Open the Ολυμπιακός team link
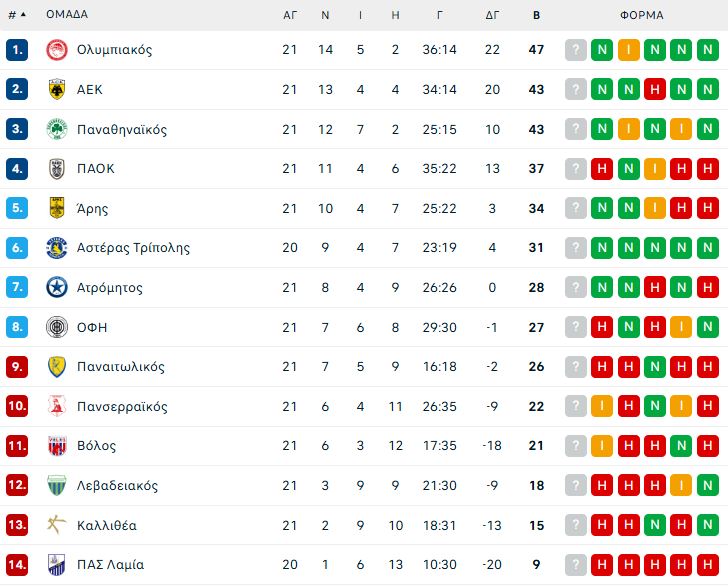728x586 pixels. pos(114,50)
